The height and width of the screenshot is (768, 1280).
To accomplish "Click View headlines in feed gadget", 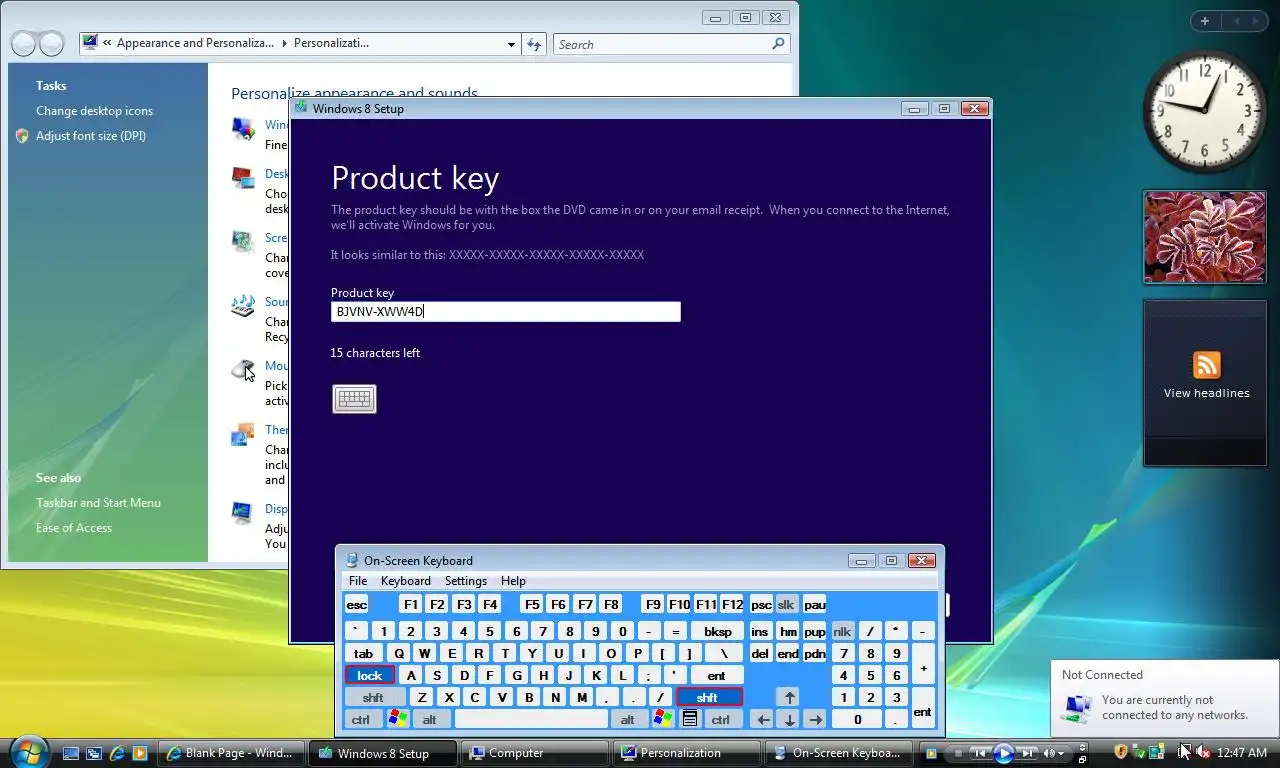I will pyautogui.click(x=1206, y=393).
